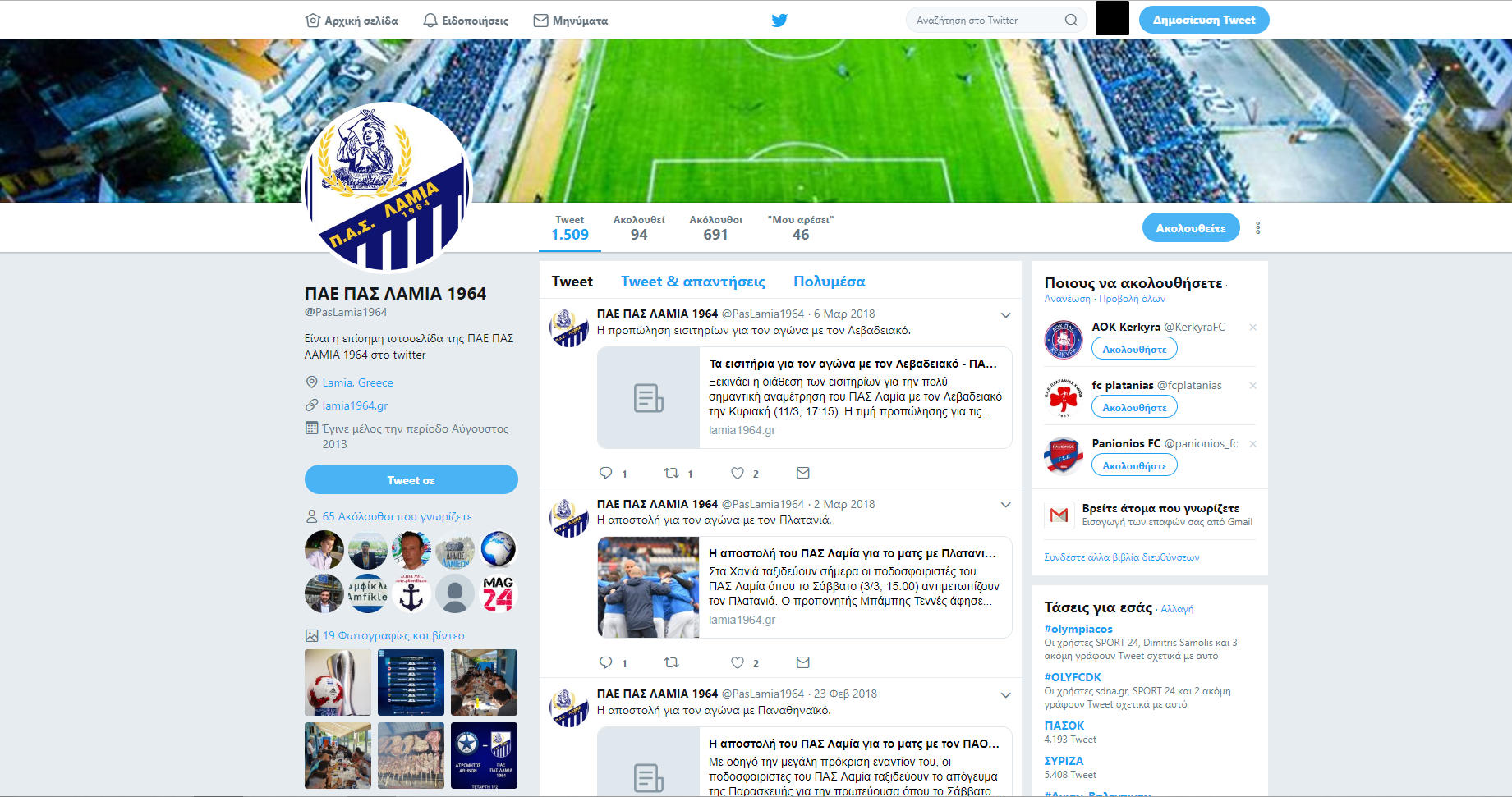Open the #olympiacos trend
Image resolution: width=1512 pixels, height=797 pixels.
[x=1078, y=629]
